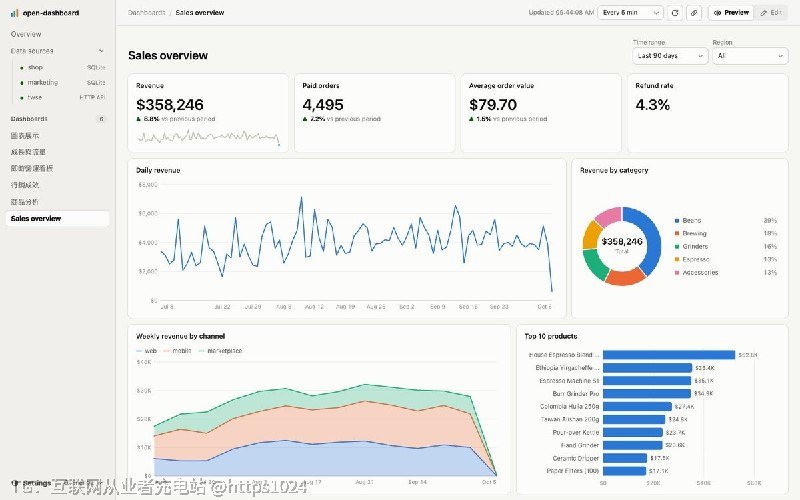Switch to Preview mode
The width and height of the screenshot is (800, 500).
pyautogui.click(x=731, y=13)
